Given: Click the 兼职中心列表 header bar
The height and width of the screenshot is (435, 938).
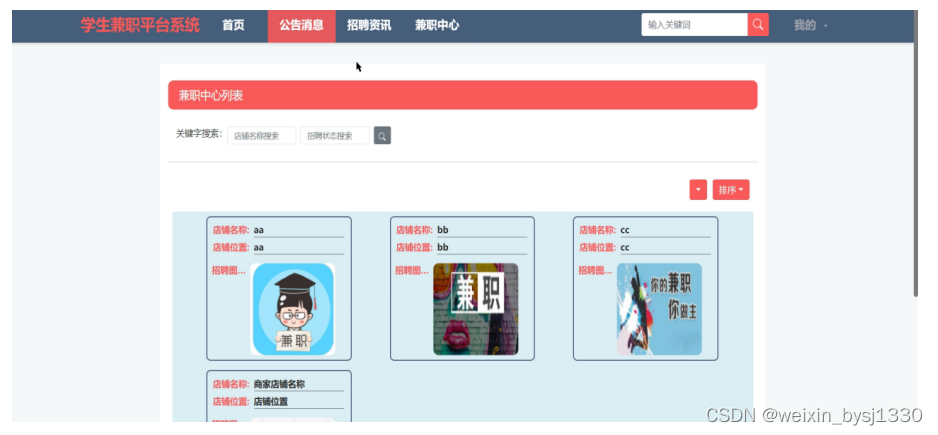Looking at the screenshot, I should (462, 95).
